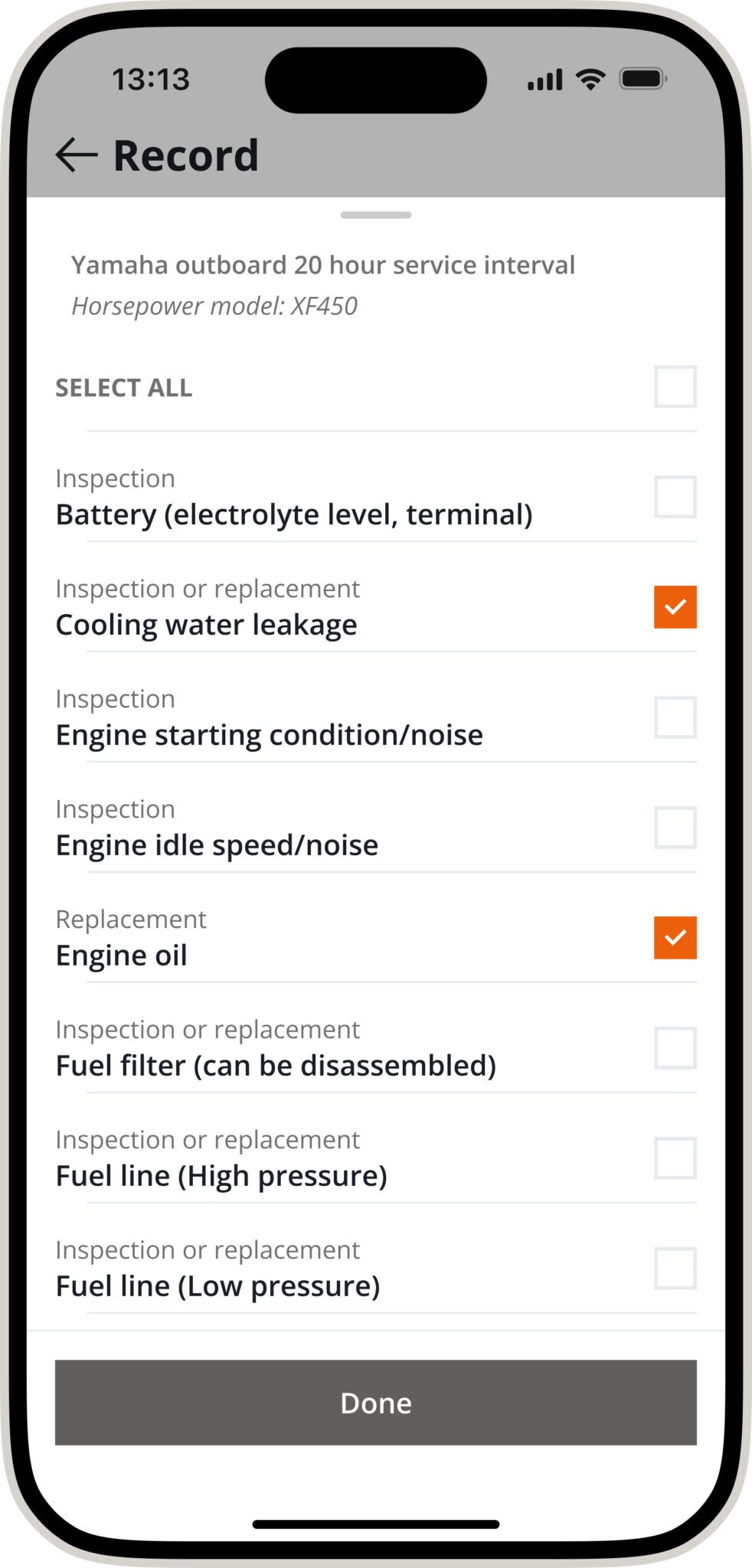Tick the Fuel filter checkbox
Image resolution: width=752 pixels, height=1568 pixels.
point(675,1048)
